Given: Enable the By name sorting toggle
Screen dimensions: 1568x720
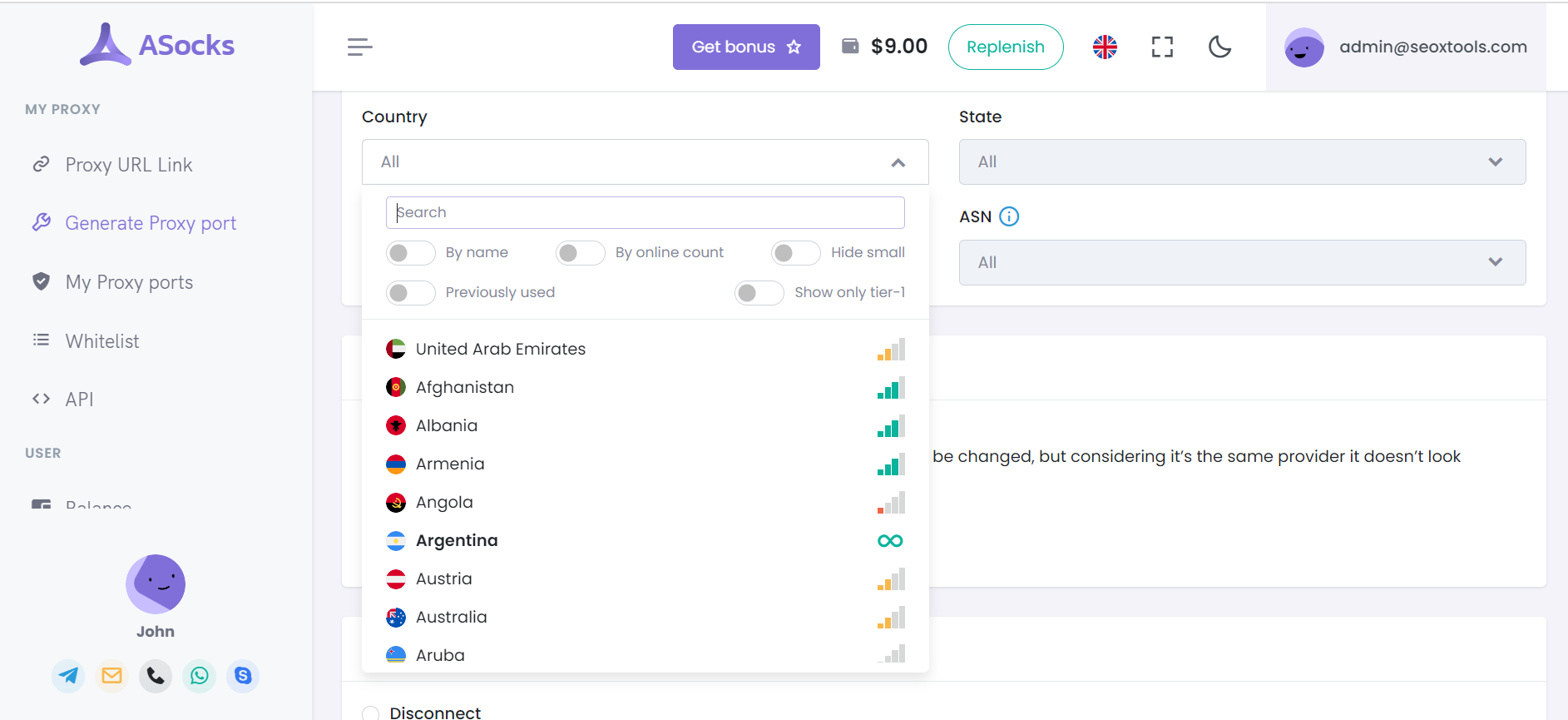Looking at the screenshot, I should click(410, 253).
